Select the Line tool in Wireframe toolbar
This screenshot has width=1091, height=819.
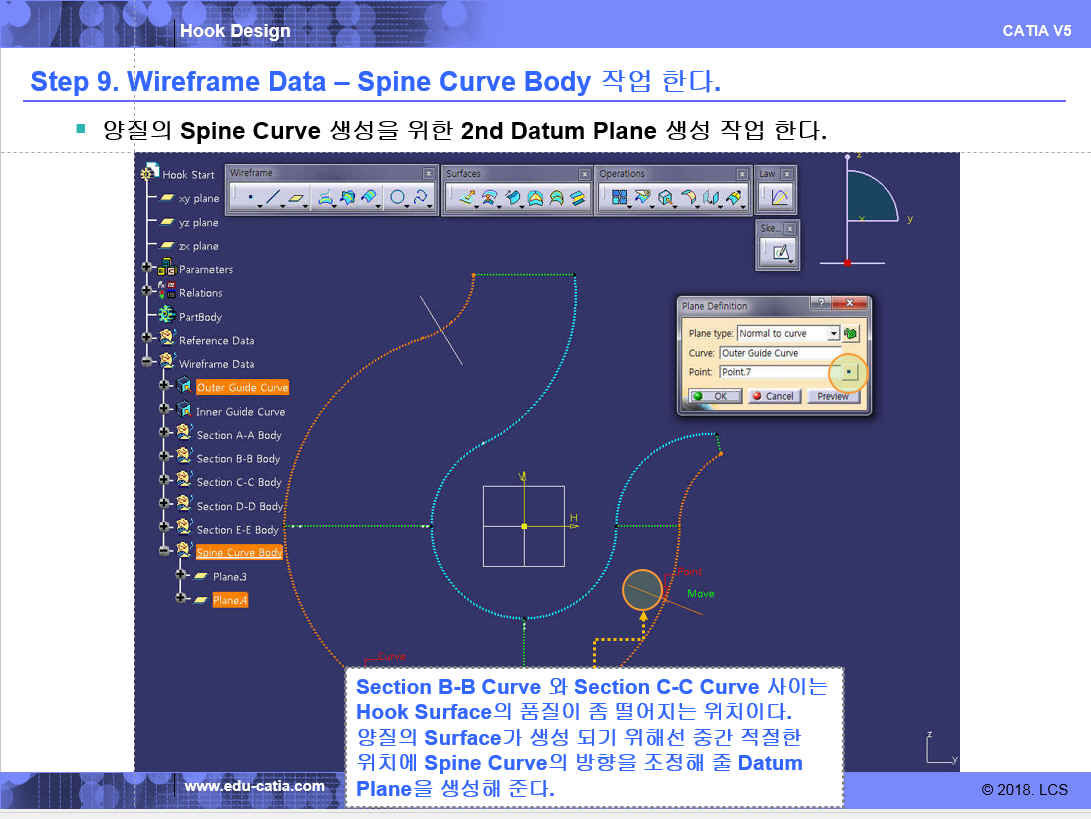tap(272, 198)
